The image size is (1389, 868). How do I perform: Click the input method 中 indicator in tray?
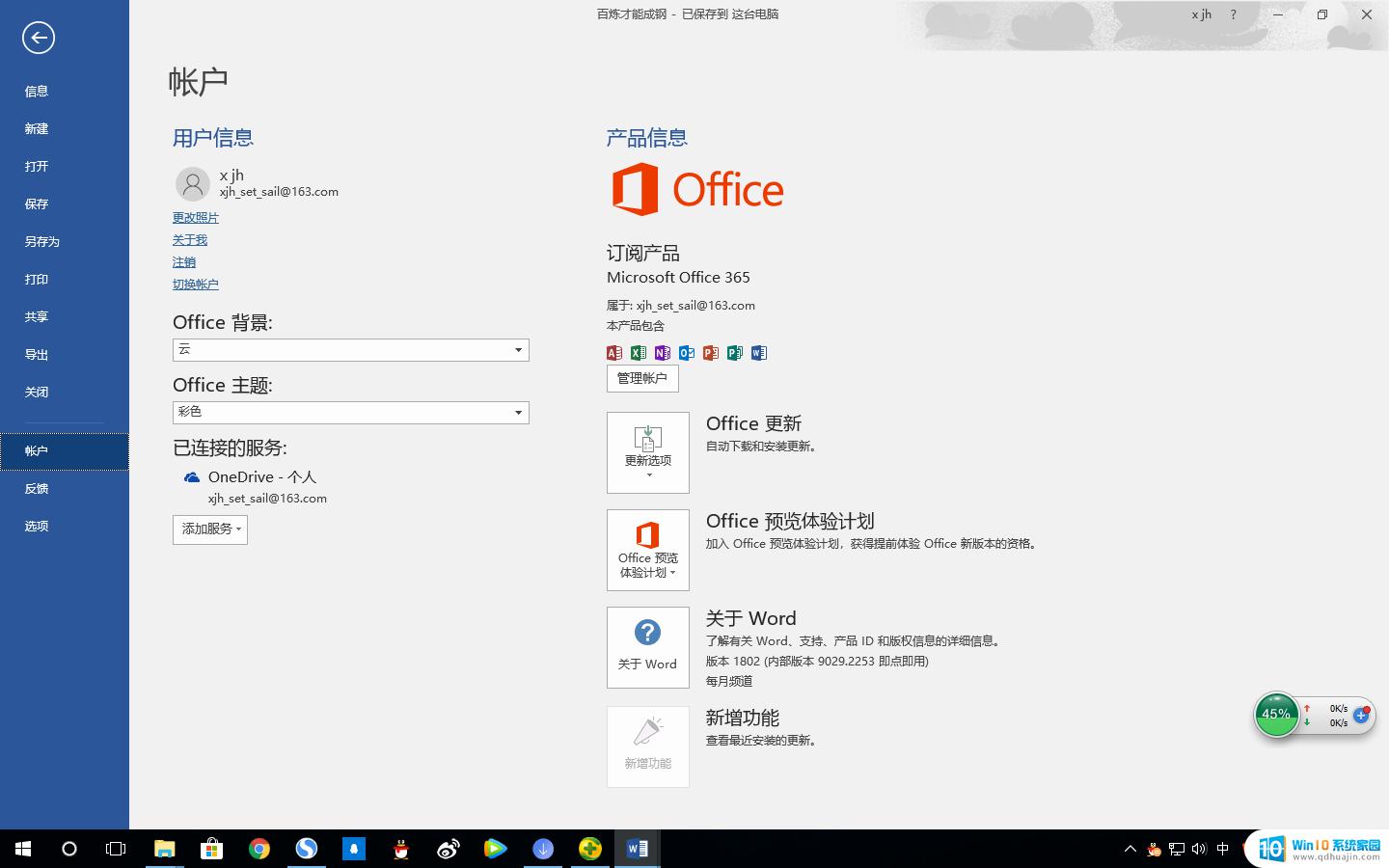tap(1223, 849)
